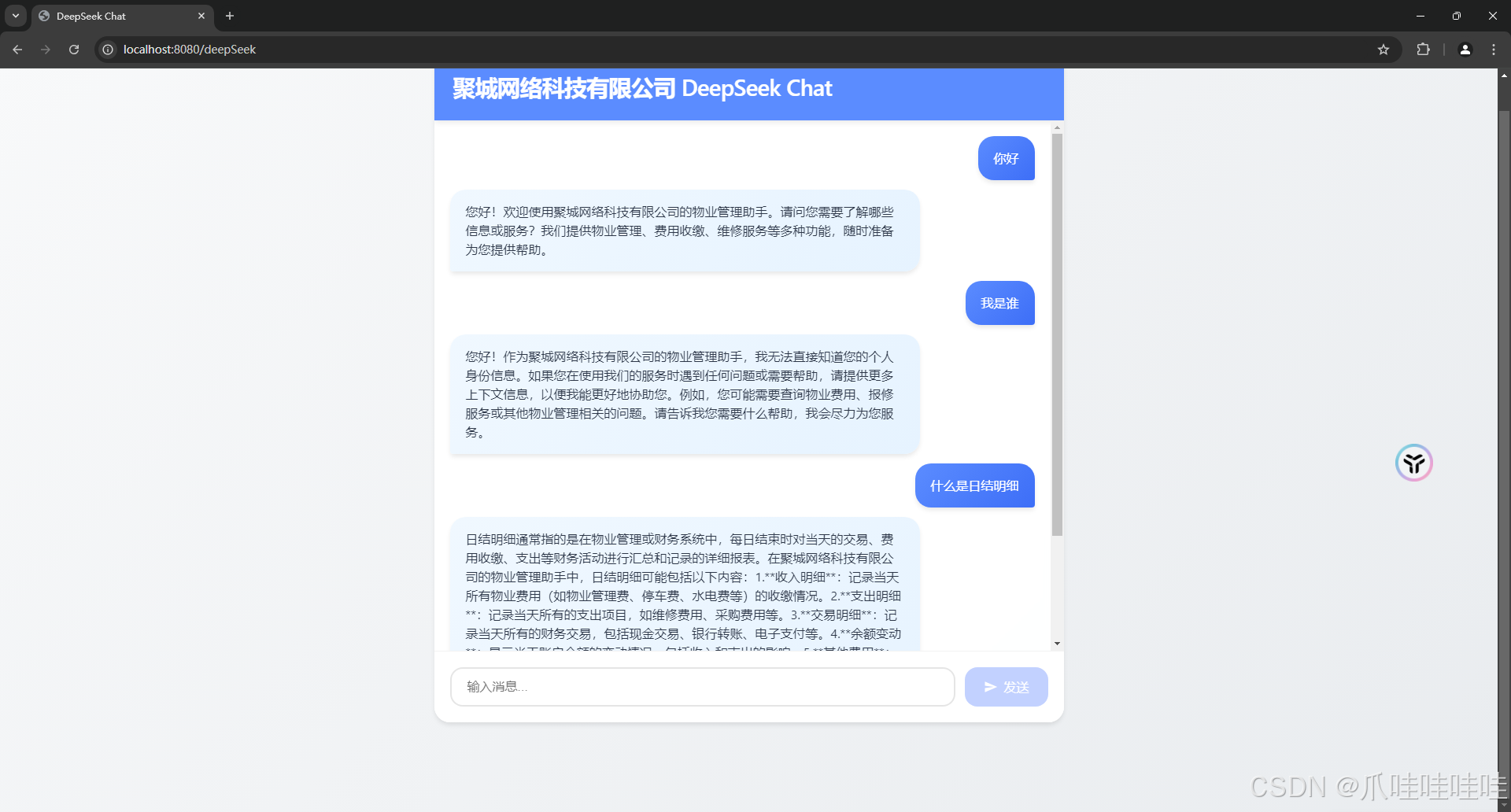
Task: Click the chat scrollbar down arrow
Action: tap(1057, 644)
